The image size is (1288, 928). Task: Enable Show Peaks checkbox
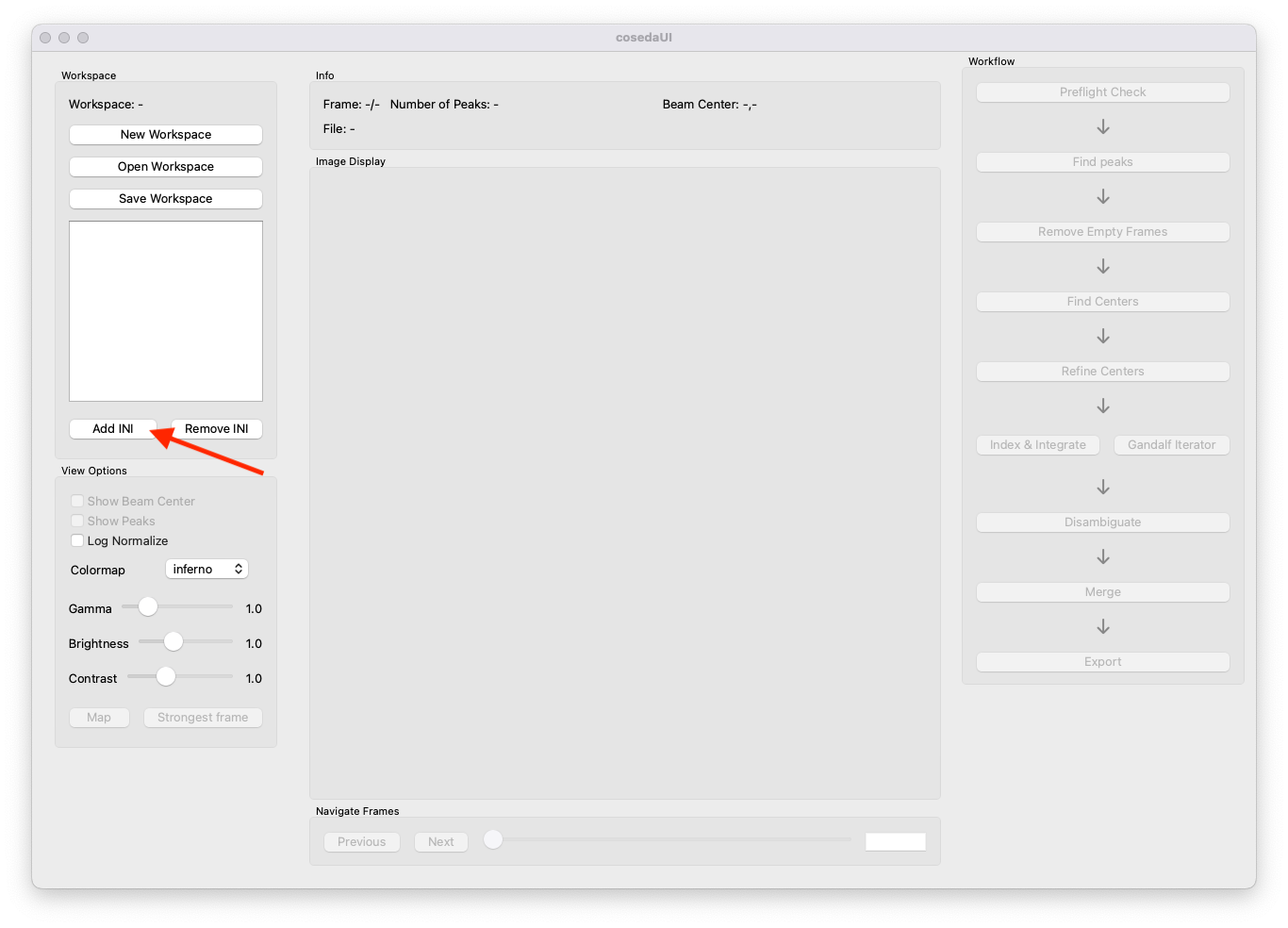click(77, 521)
